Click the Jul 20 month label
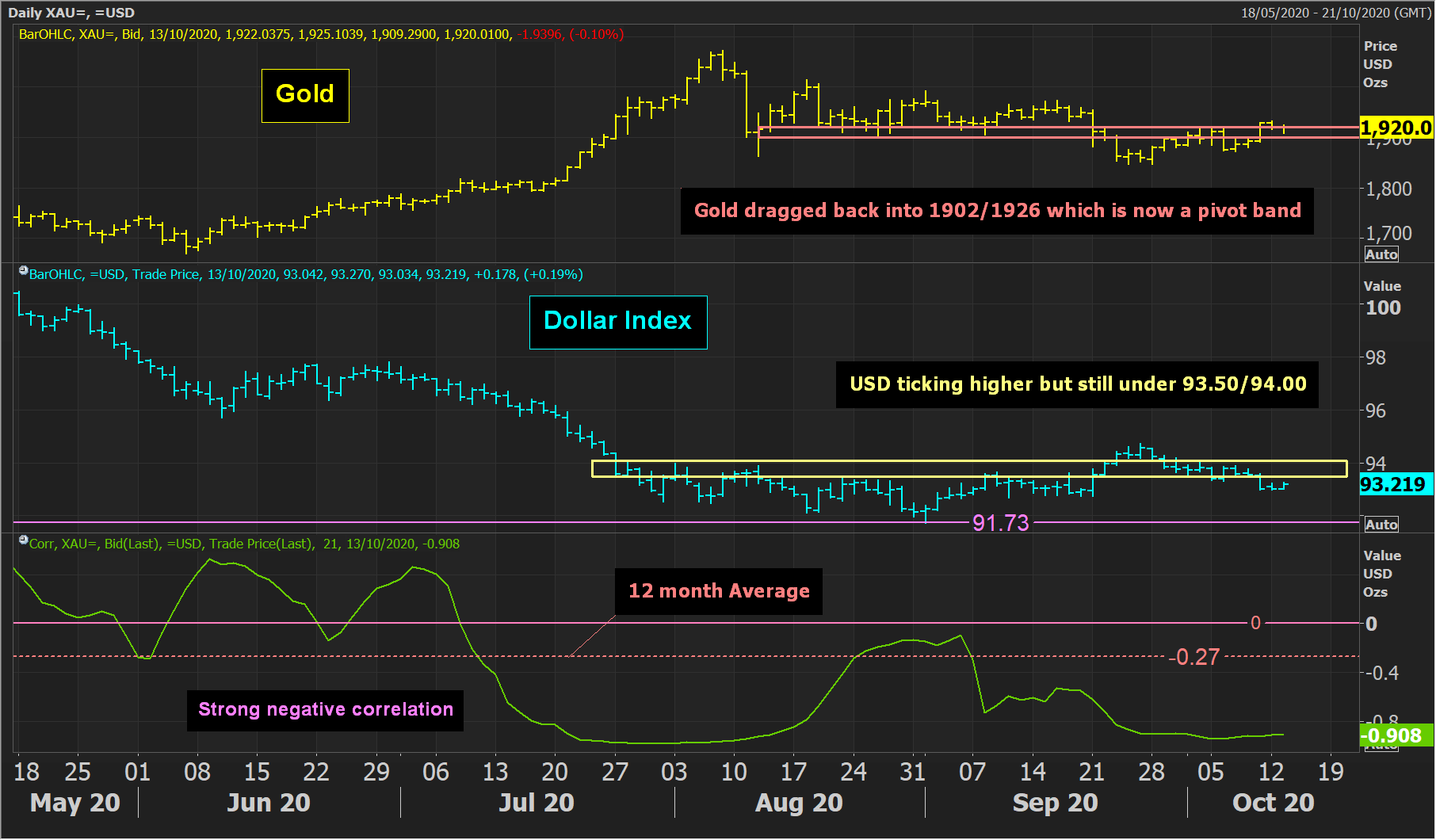 click(537, 803)
